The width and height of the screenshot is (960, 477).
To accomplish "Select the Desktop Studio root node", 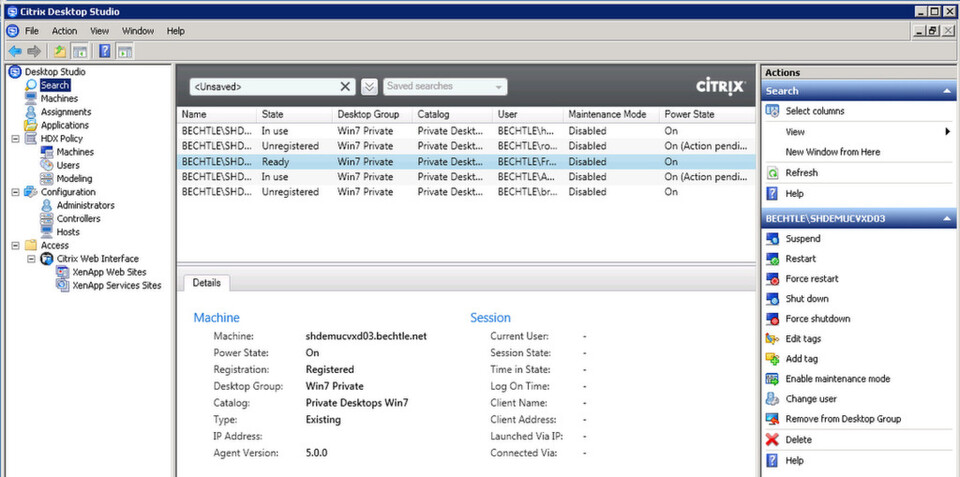I will coord(55,72).
